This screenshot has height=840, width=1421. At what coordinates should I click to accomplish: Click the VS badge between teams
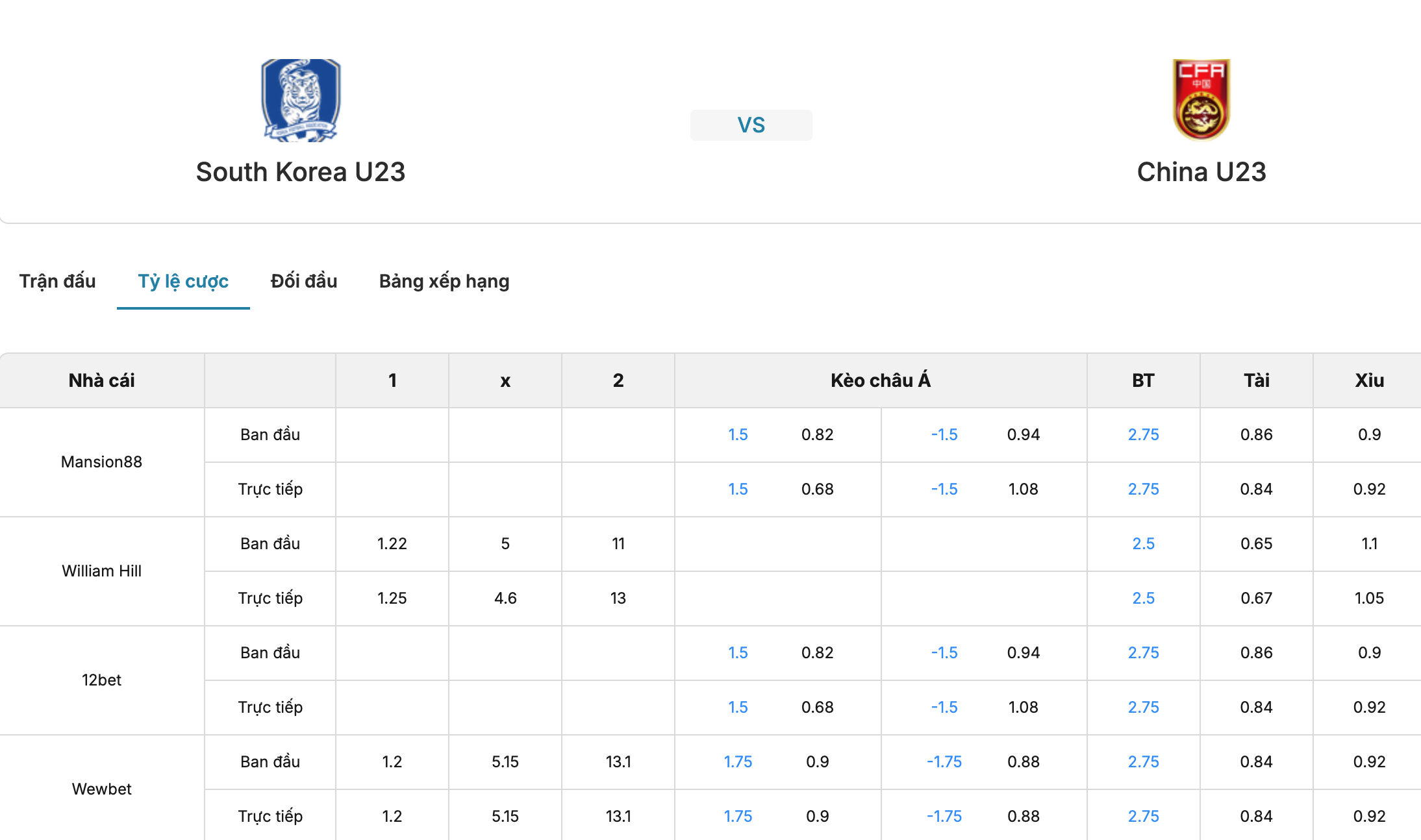point(751,125)
